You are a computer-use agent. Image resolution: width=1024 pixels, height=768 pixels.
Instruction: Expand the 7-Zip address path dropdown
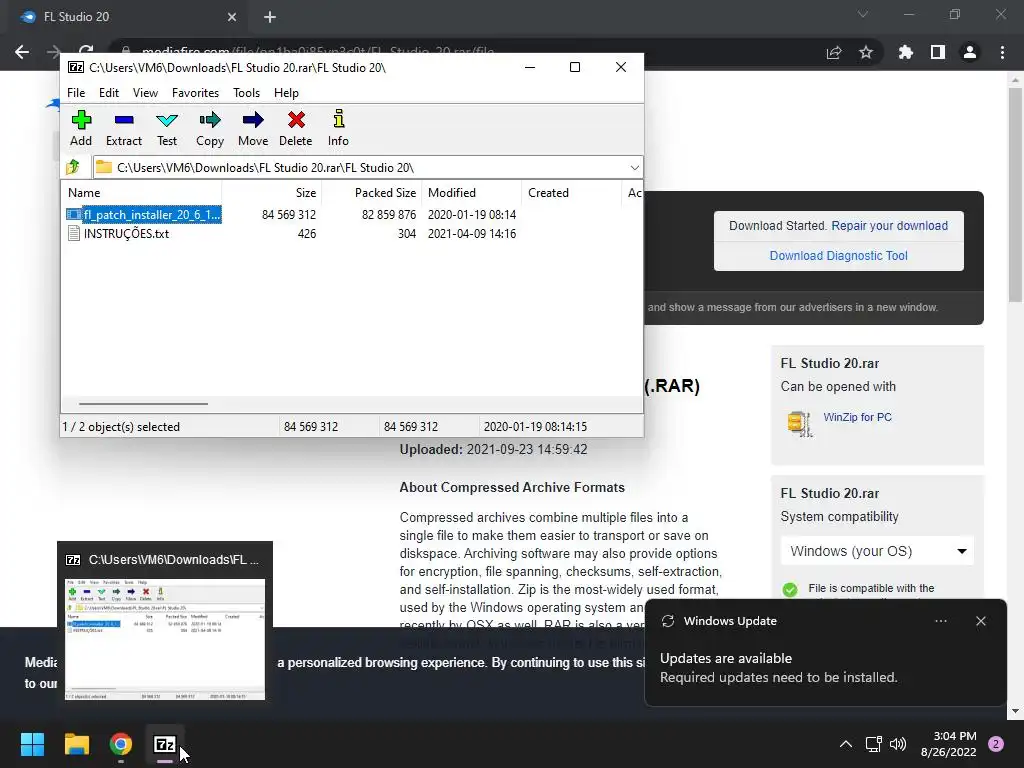coord(634,168)
